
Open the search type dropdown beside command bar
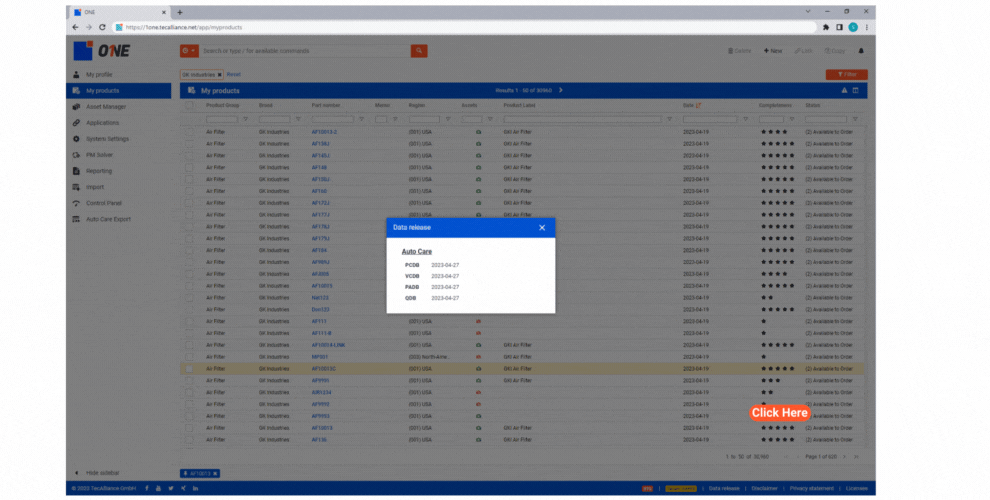tap(189, 51)
